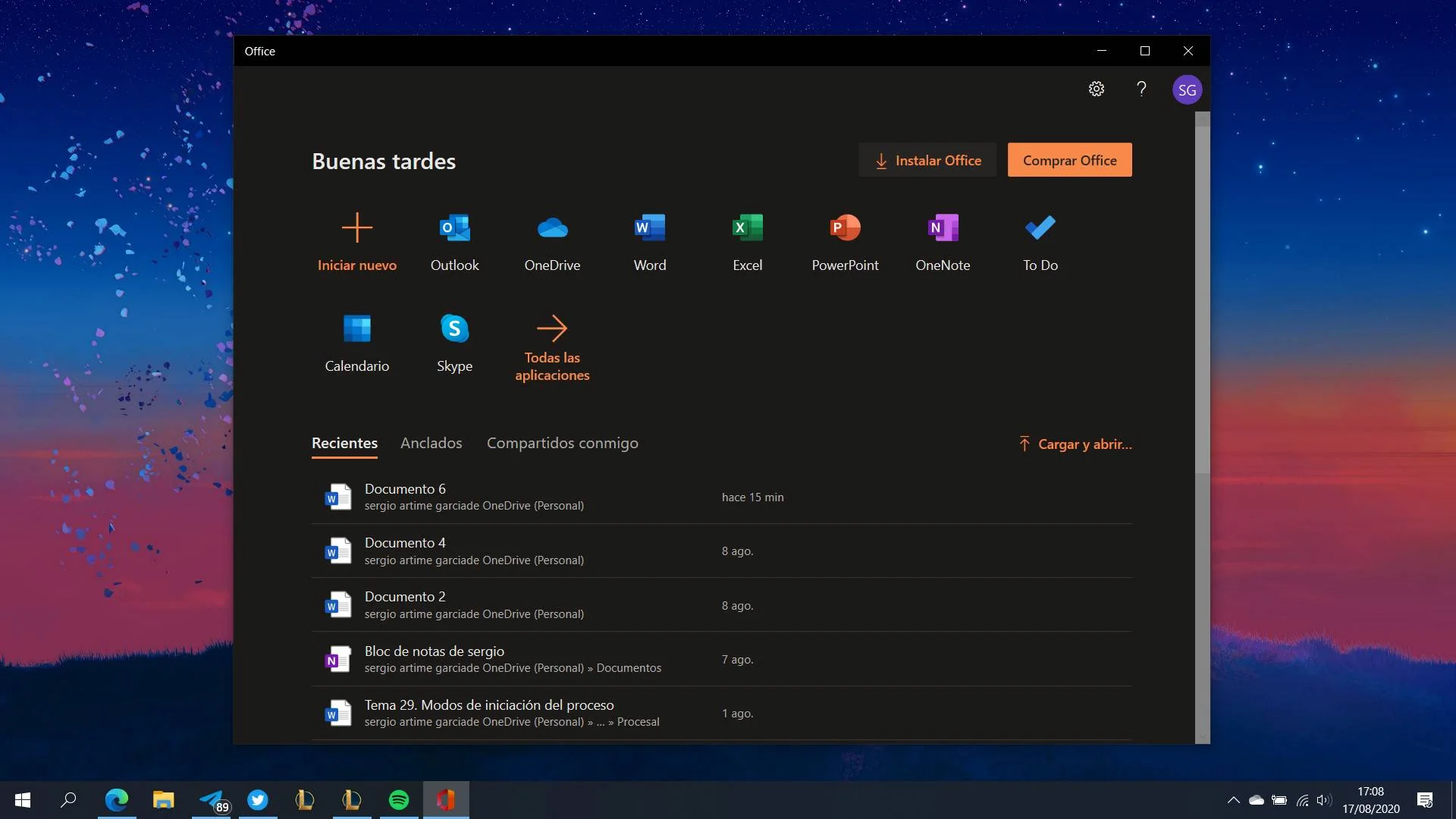
Task: Open Telegram from taskbar
Action: pyautogui.click(x=211, y=800)
